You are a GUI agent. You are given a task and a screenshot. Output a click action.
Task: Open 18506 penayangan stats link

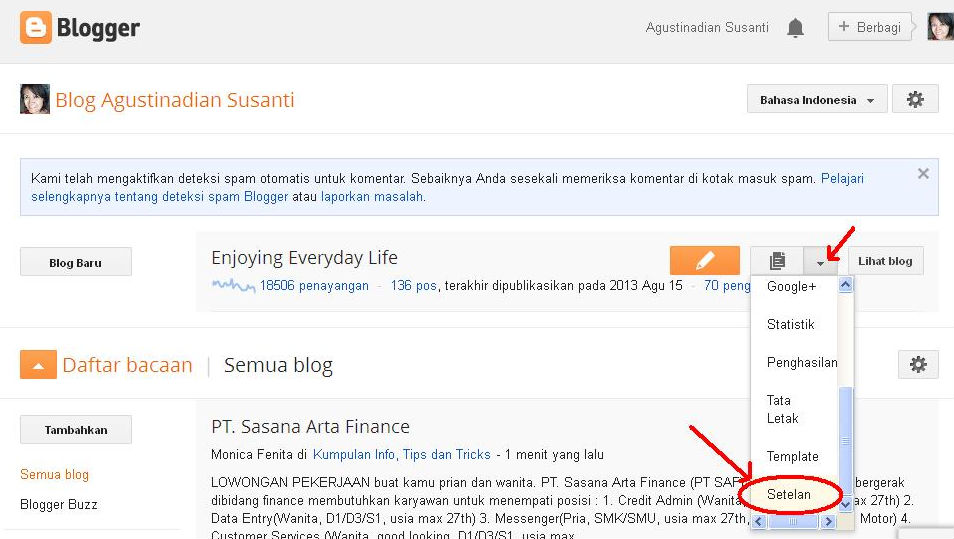314,285
